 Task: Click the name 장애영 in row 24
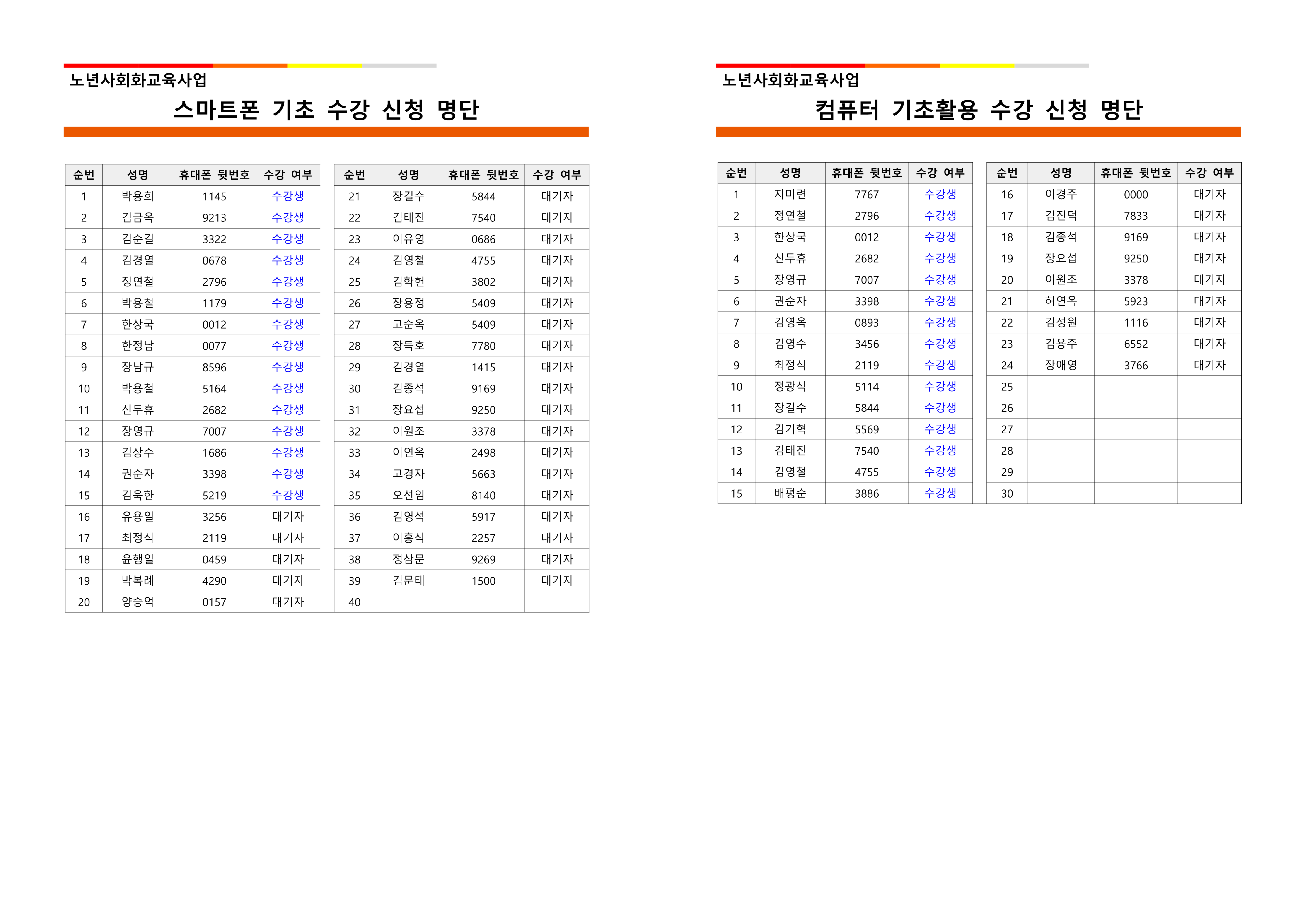tap(1060, 365)
